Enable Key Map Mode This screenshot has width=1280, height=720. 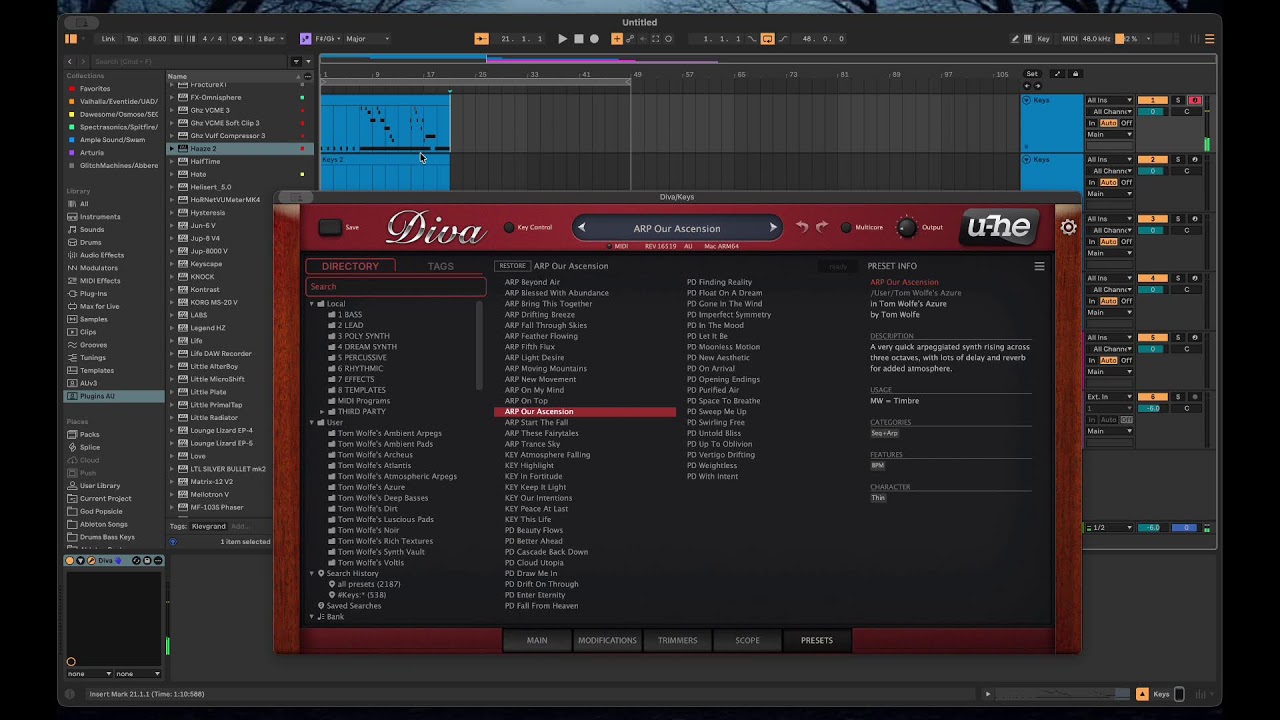pos(1043,39)
